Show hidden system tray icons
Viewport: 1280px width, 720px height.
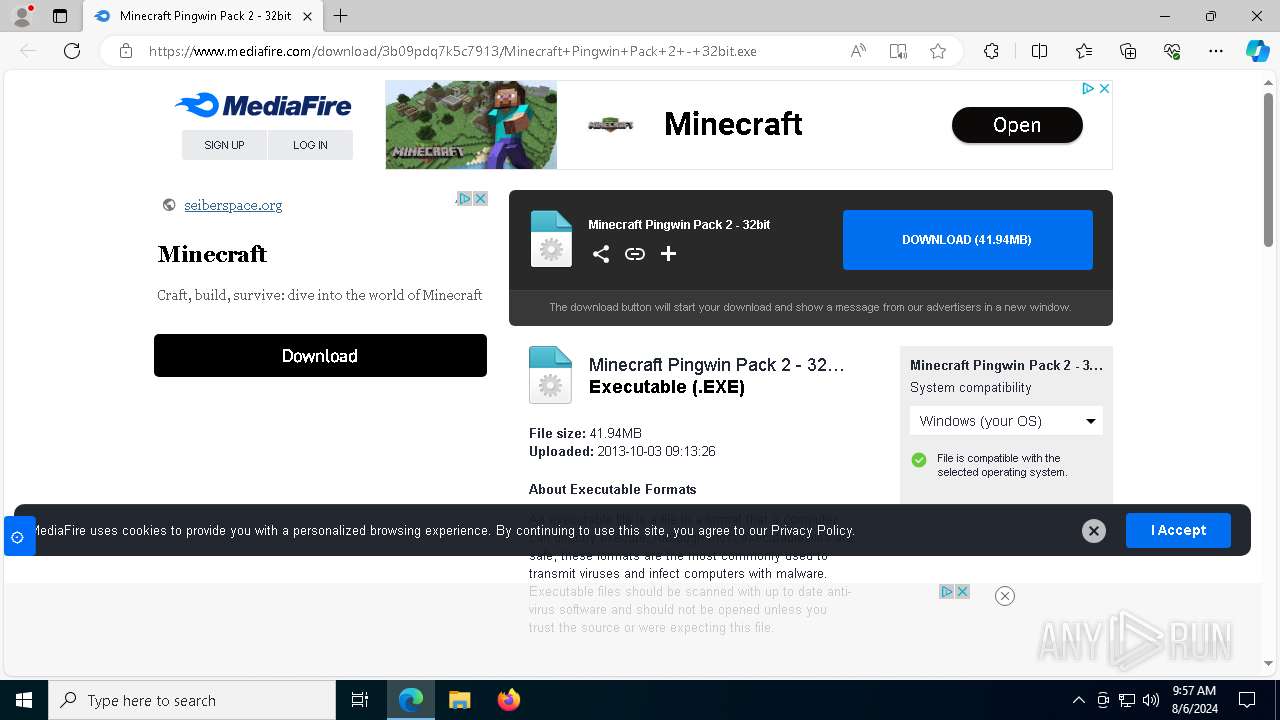pyautogui.click(x=1078, y=700)
